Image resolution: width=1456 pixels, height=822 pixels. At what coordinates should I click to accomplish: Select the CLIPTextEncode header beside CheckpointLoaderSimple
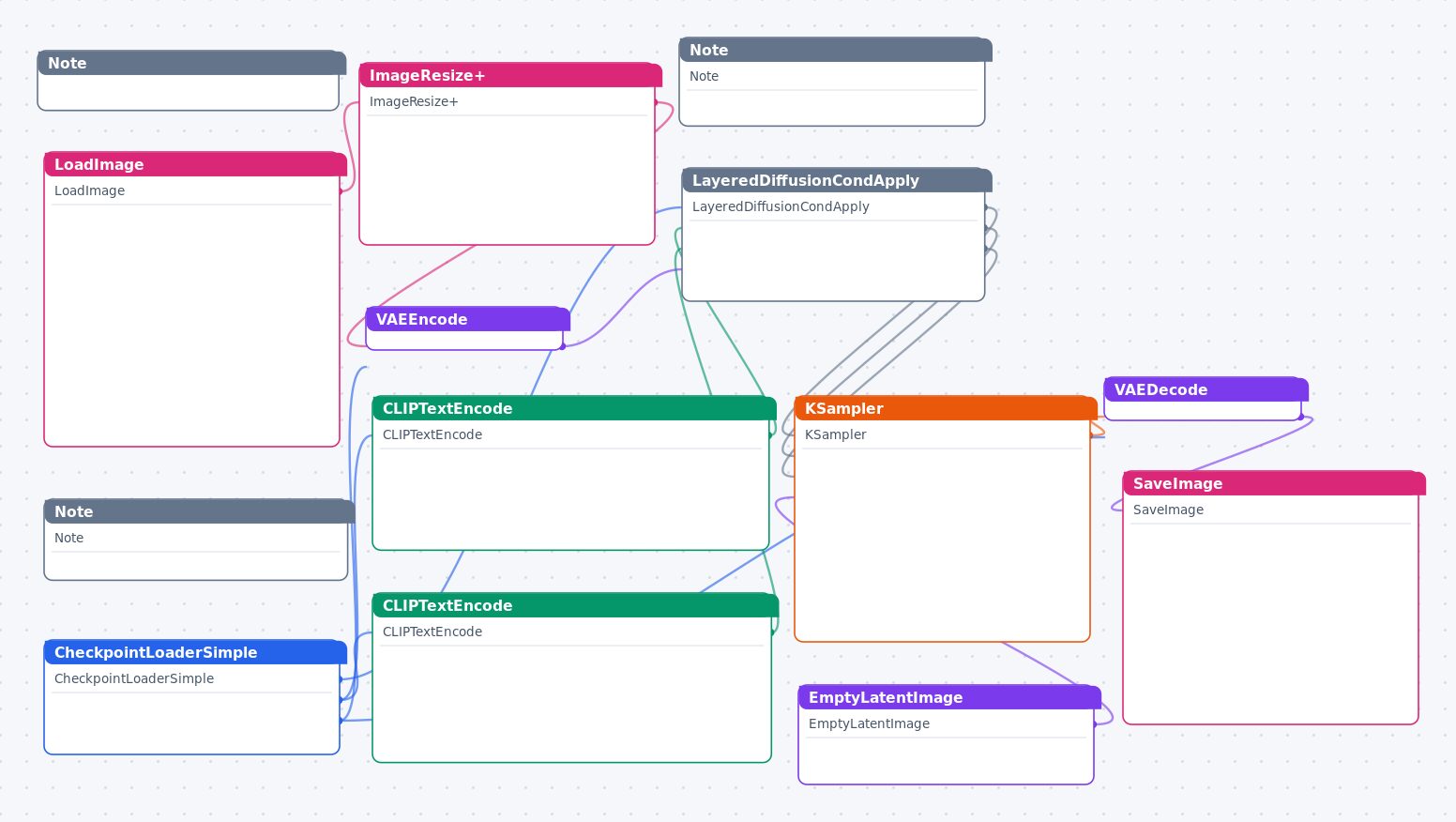click(575, 605)
